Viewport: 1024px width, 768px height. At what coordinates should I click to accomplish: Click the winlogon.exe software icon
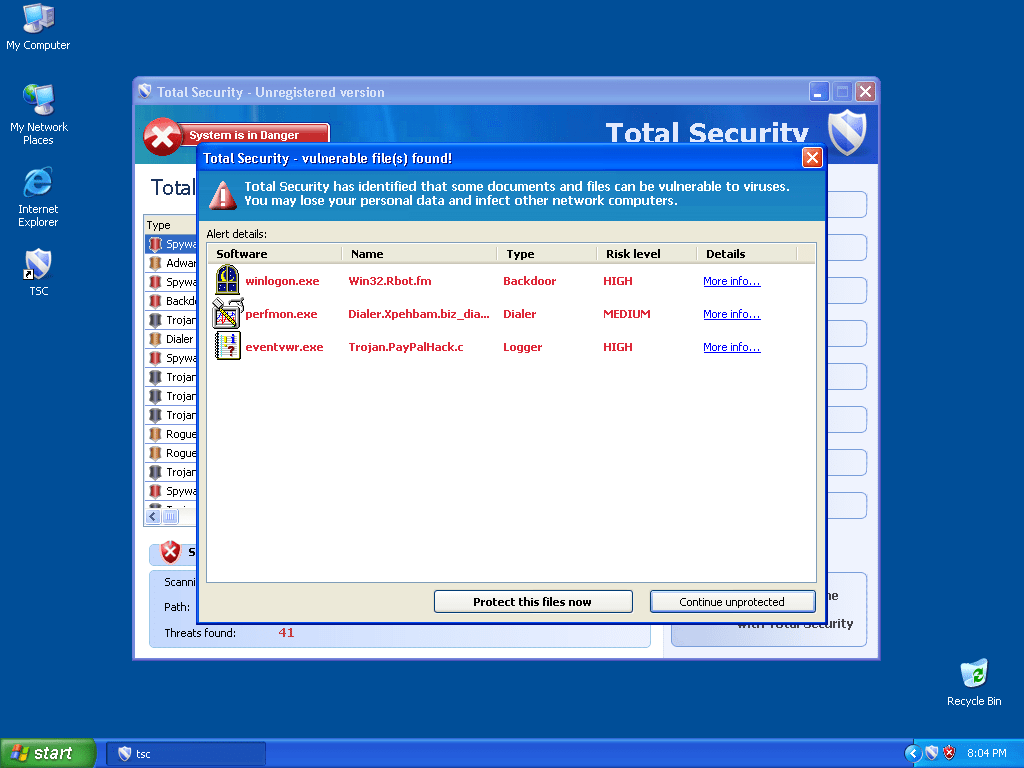point(227,280)
